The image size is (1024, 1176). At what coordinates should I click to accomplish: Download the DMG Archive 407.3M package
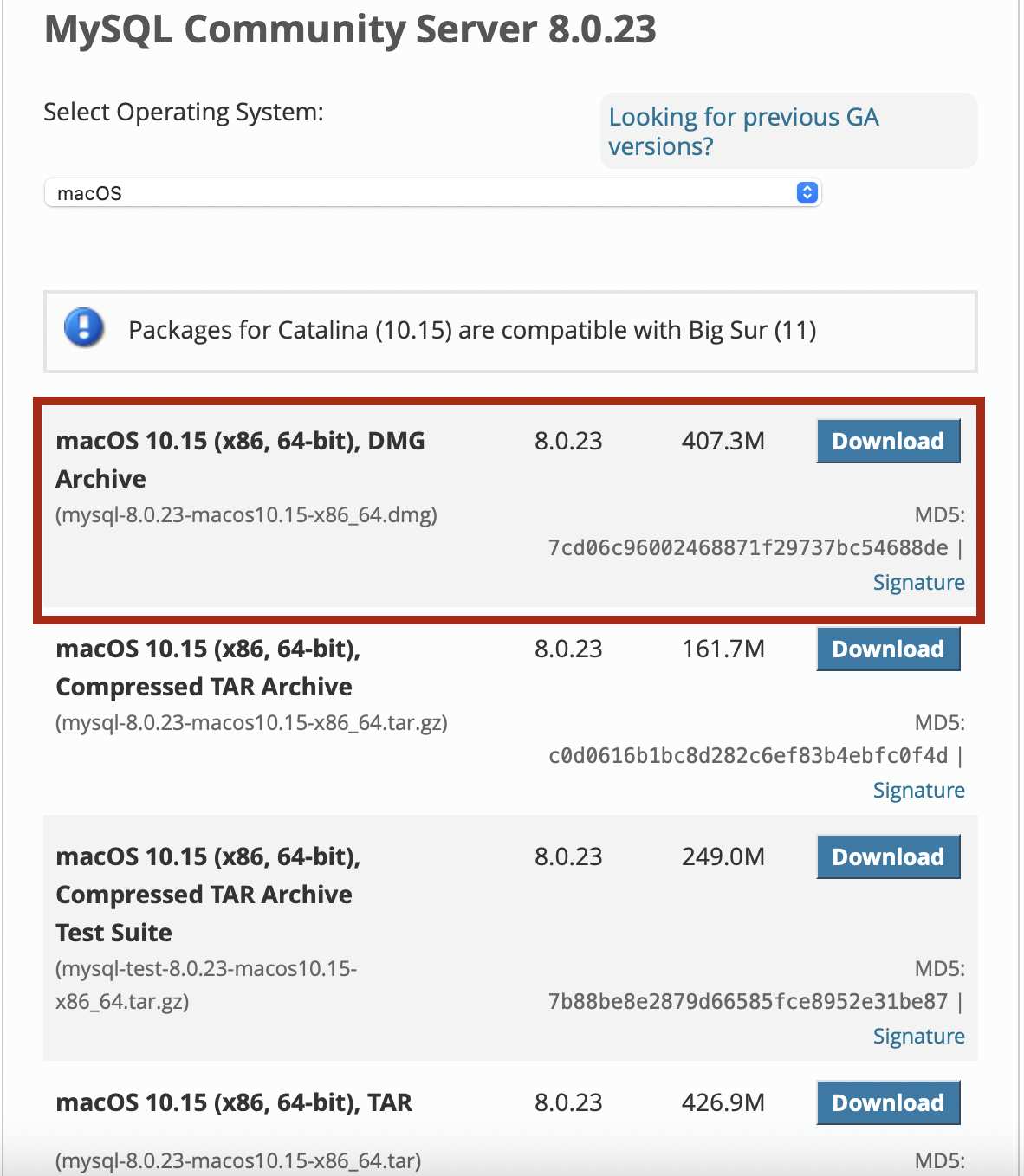pos(888,441)
